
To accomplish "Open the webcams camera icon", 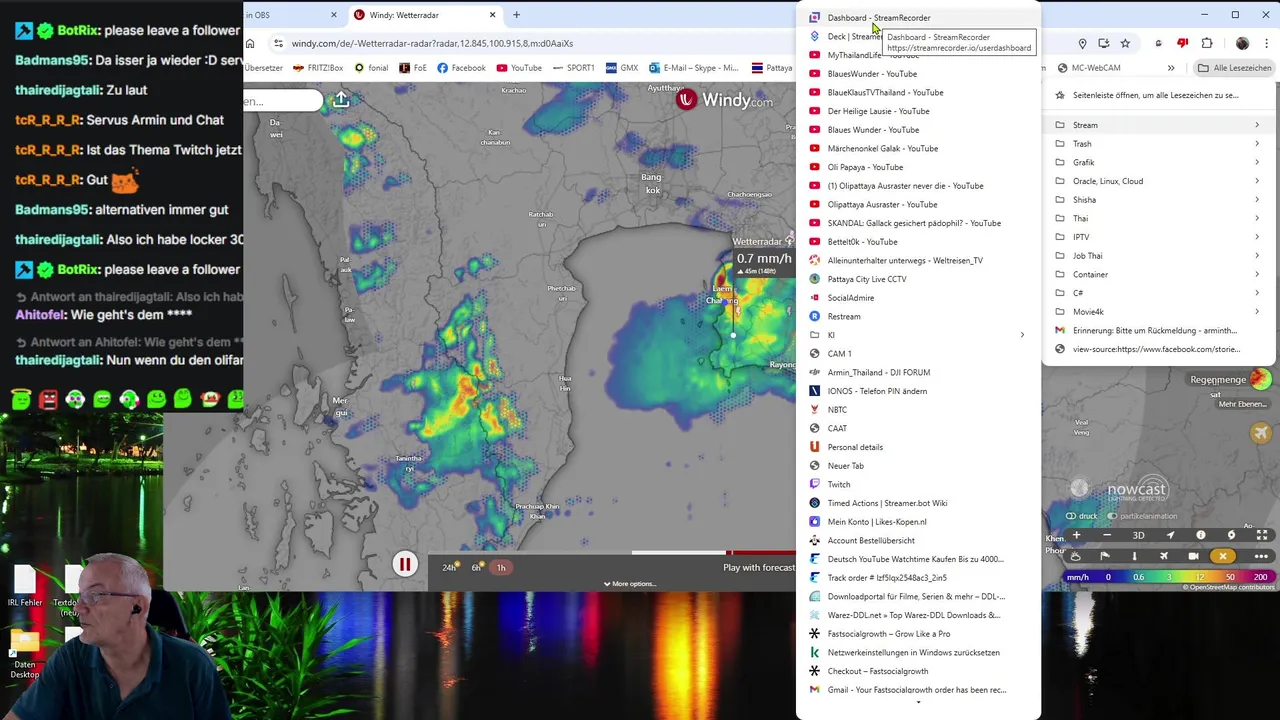I will click(x=1194, y=556).
